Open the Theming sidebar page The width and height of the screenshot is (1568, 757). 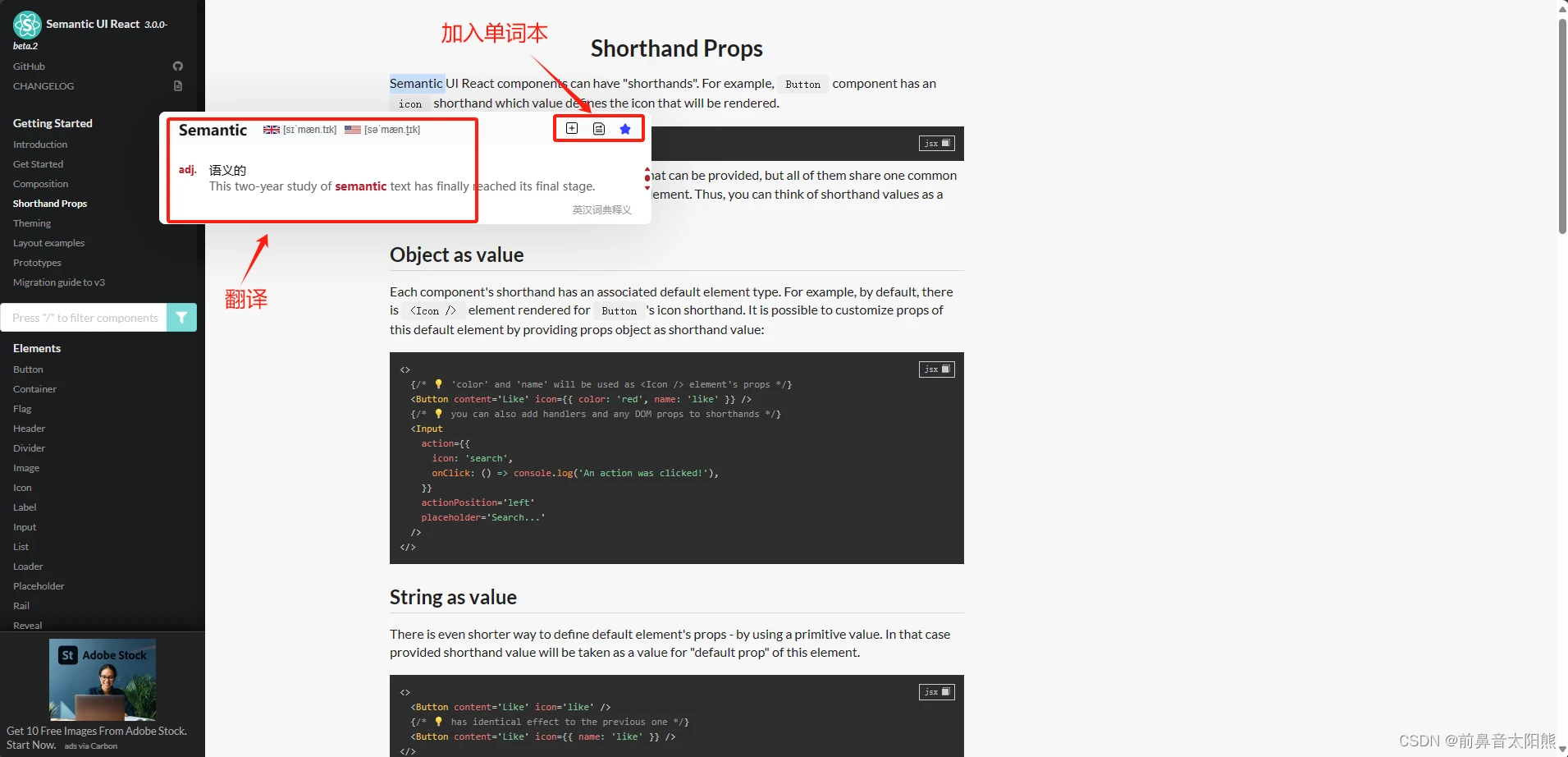(x=32, y=223)
